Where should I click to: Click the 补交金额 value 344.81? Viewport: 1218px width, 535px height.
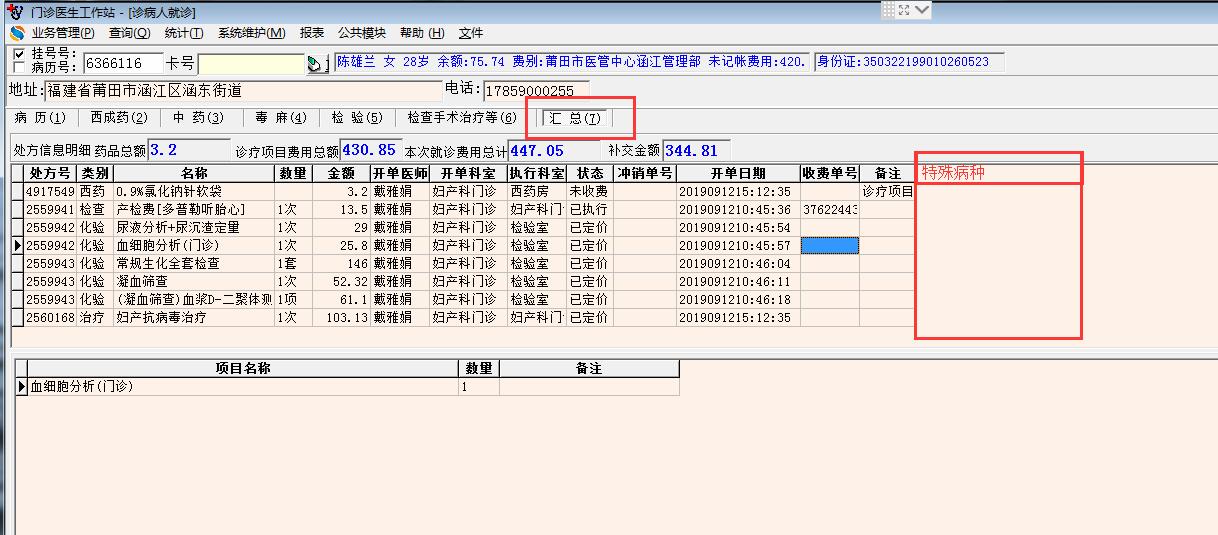pos(697,150)
